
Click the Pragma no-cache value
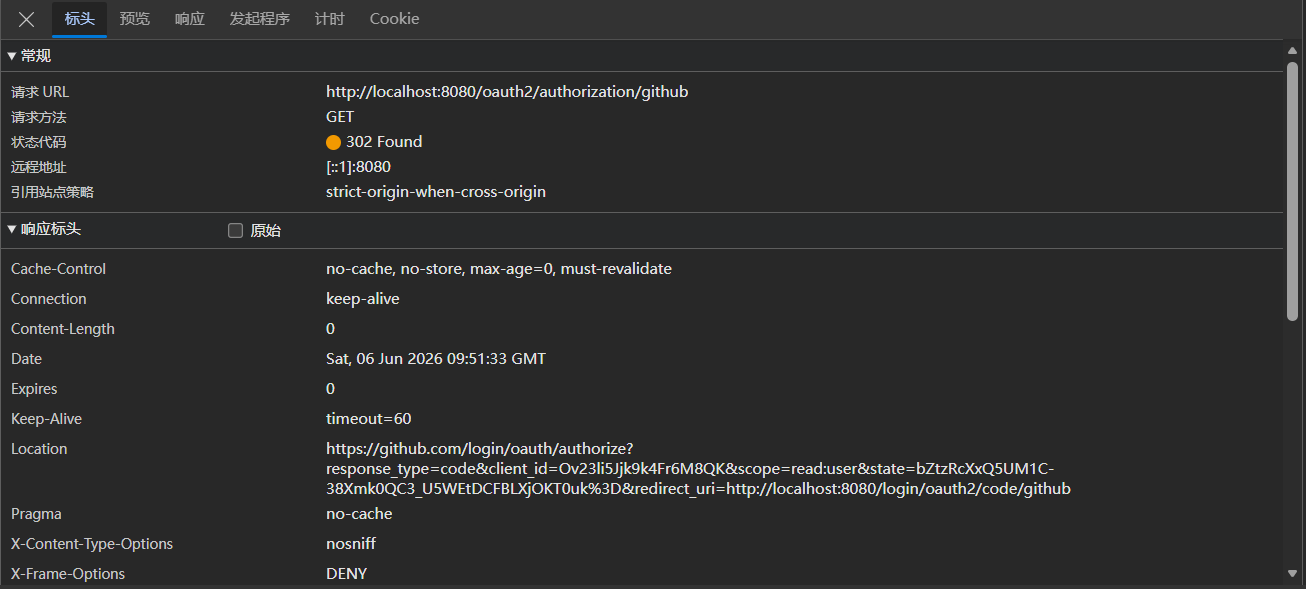359,514
